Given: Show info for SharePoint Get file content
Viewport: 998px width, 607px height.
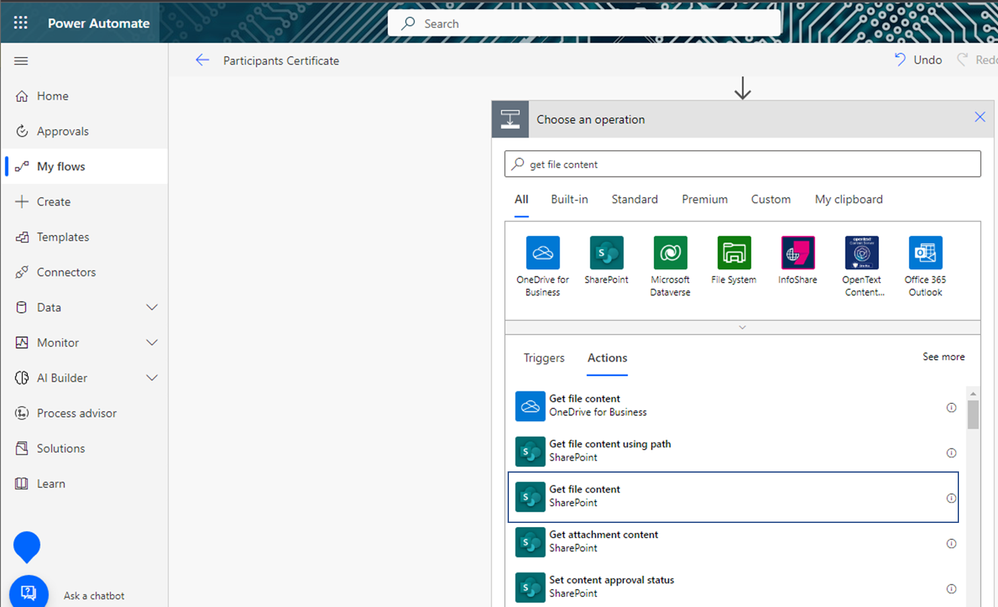Looking at the screenshot, I should click(951, 498).
